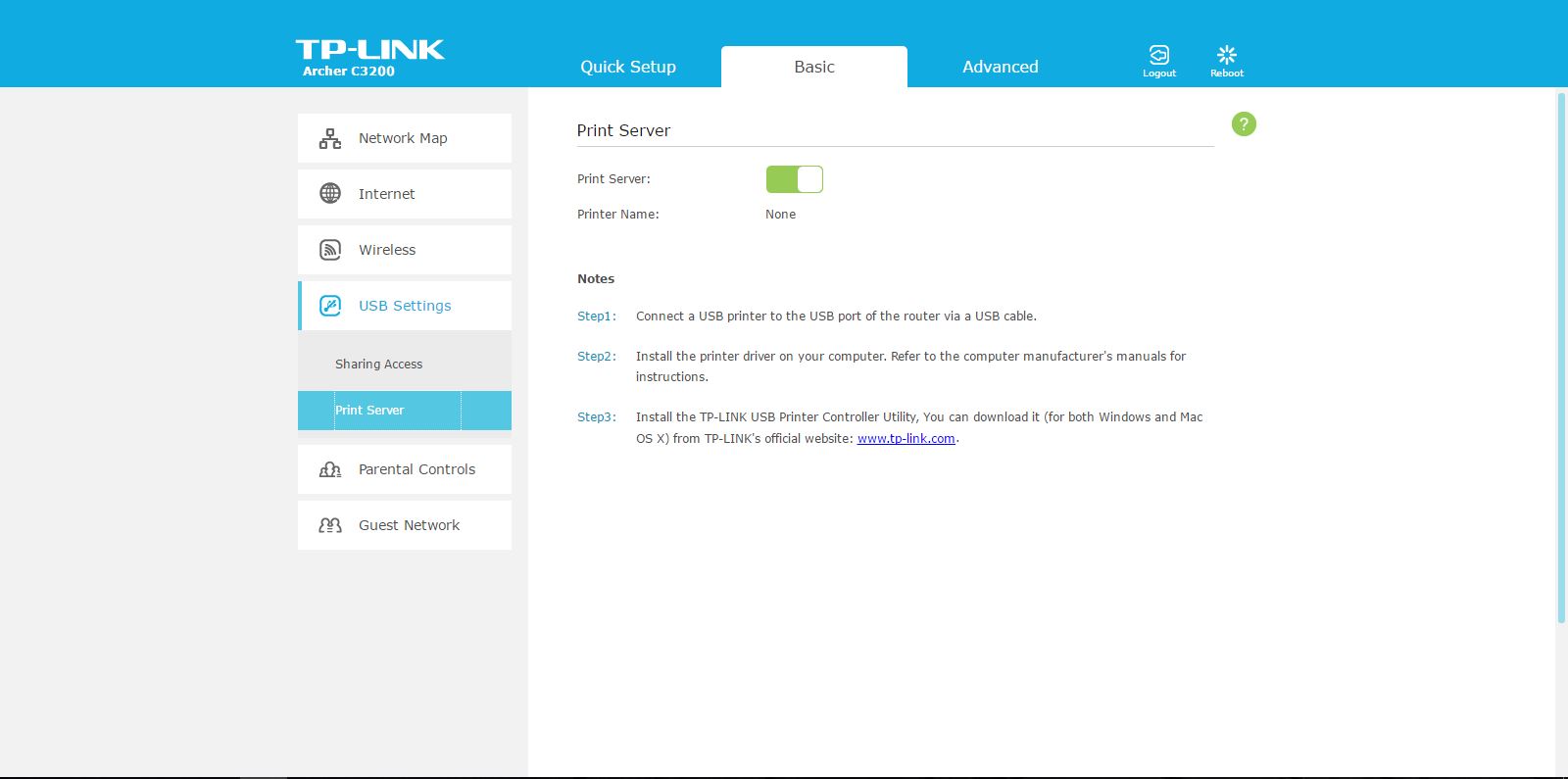Image resolution: width=1568 pixels, height=779 pixels.
Task: Click the USB Settings icon
Action: (330, 306)
